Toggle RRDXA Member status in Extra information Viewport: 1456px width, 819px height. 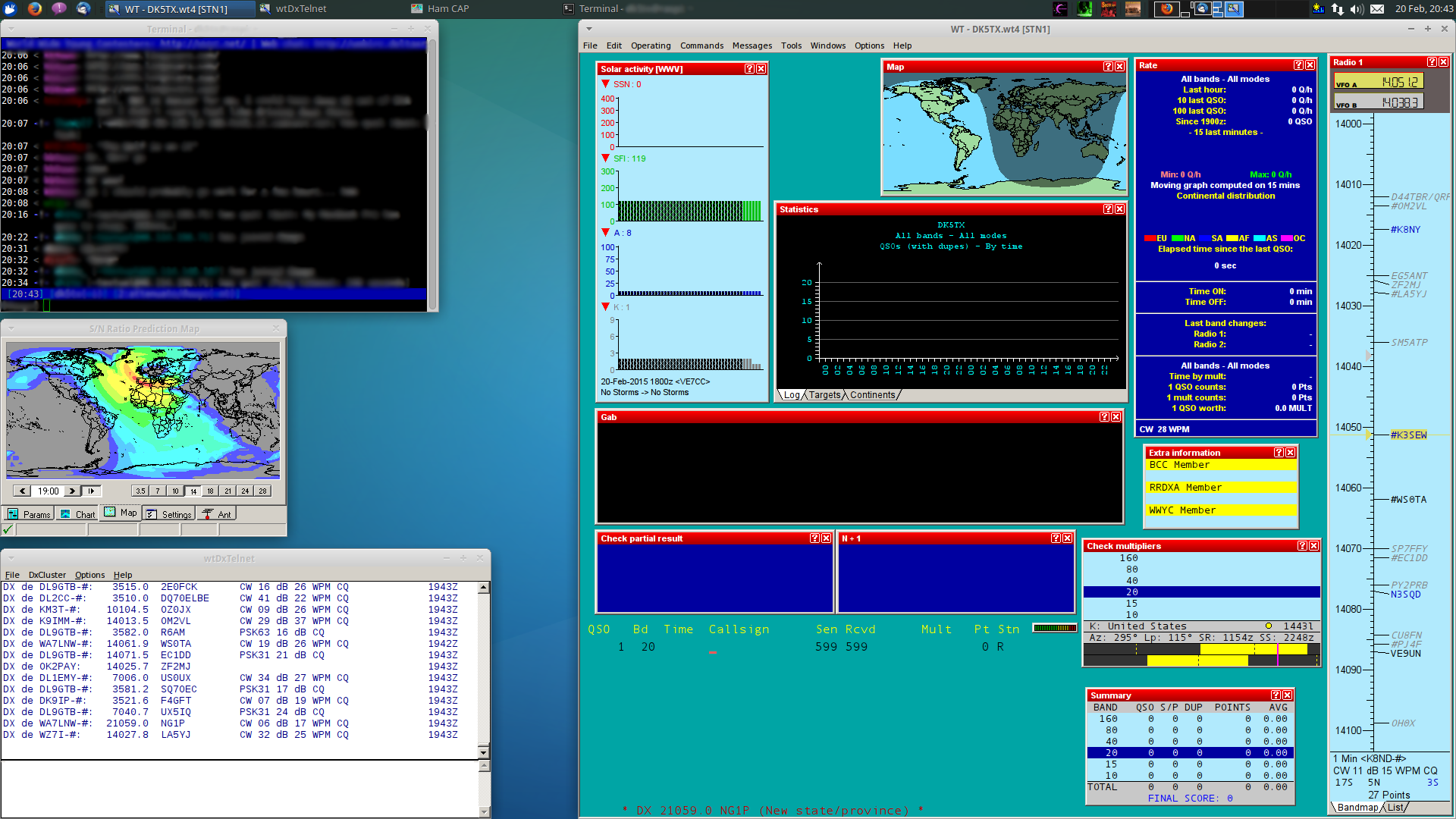(1220, 487)
